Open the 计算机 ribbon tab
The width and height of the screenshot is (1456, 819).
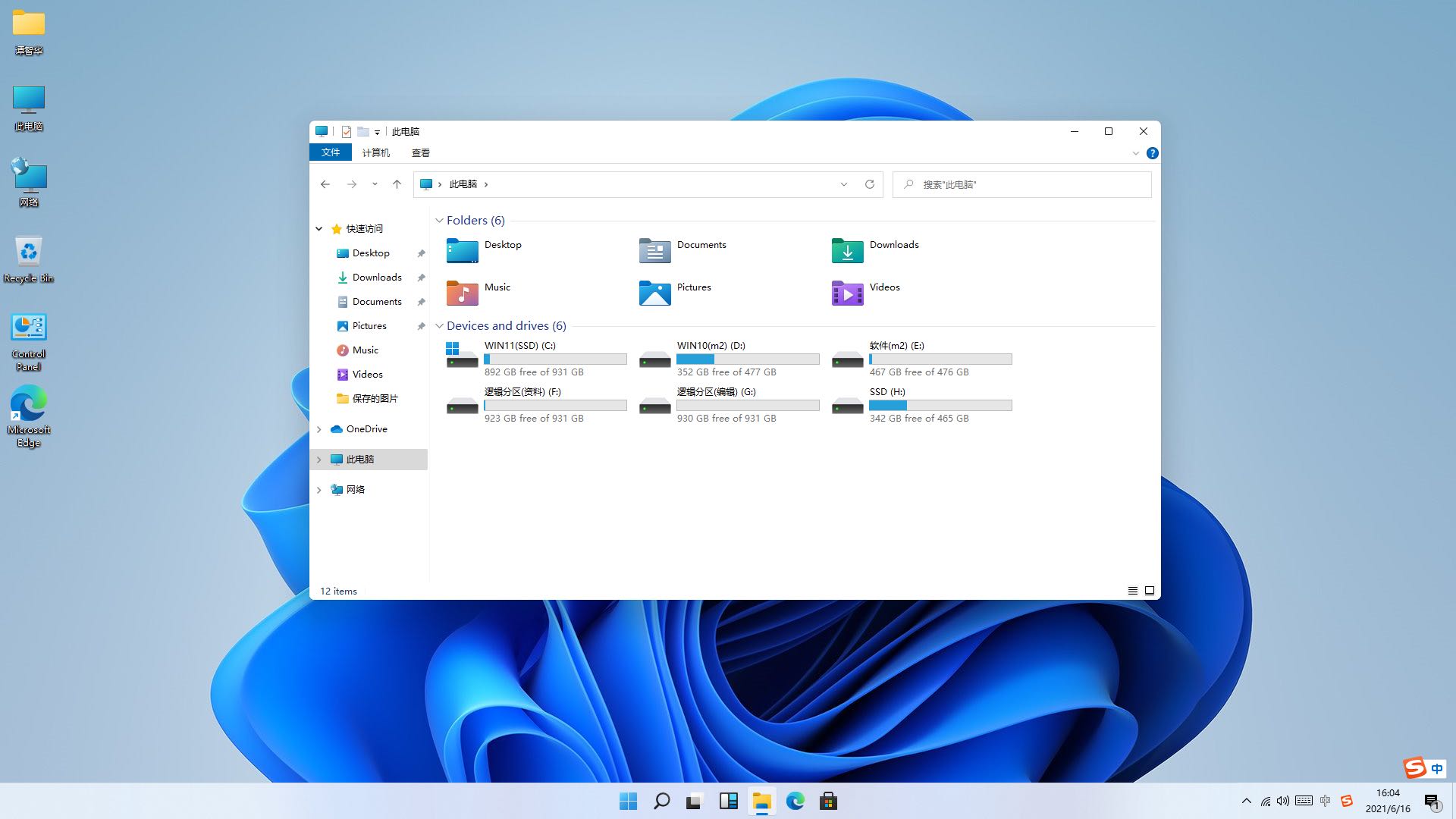click(x=375, y=152)
